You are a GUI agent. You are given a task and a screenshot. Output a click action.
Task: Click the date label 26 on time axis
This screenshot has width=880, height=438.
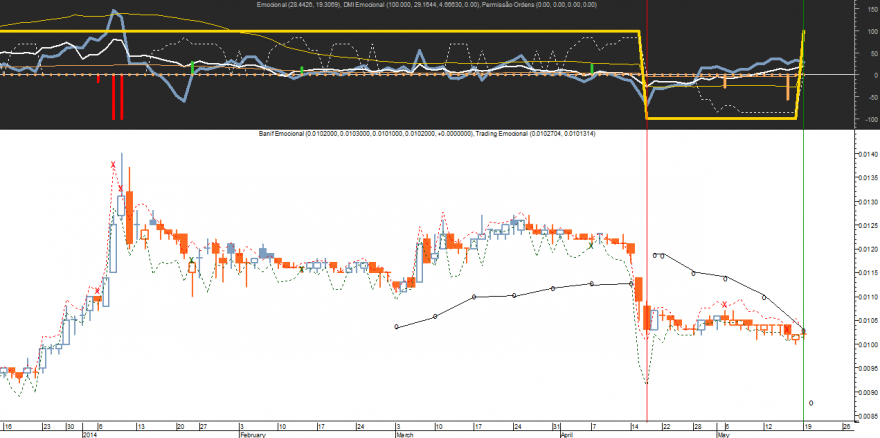(x=847, y=426)
